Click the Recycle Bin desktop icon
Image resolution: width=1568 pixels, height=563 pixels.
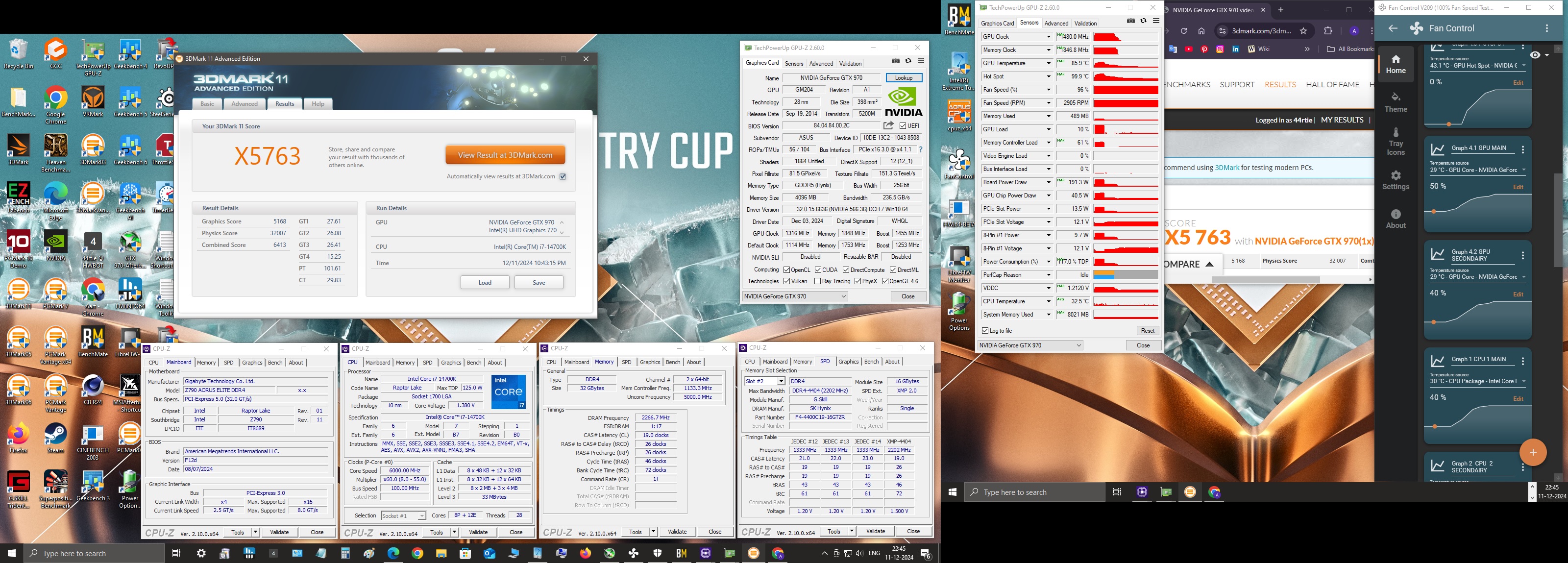tap(19, 54)
